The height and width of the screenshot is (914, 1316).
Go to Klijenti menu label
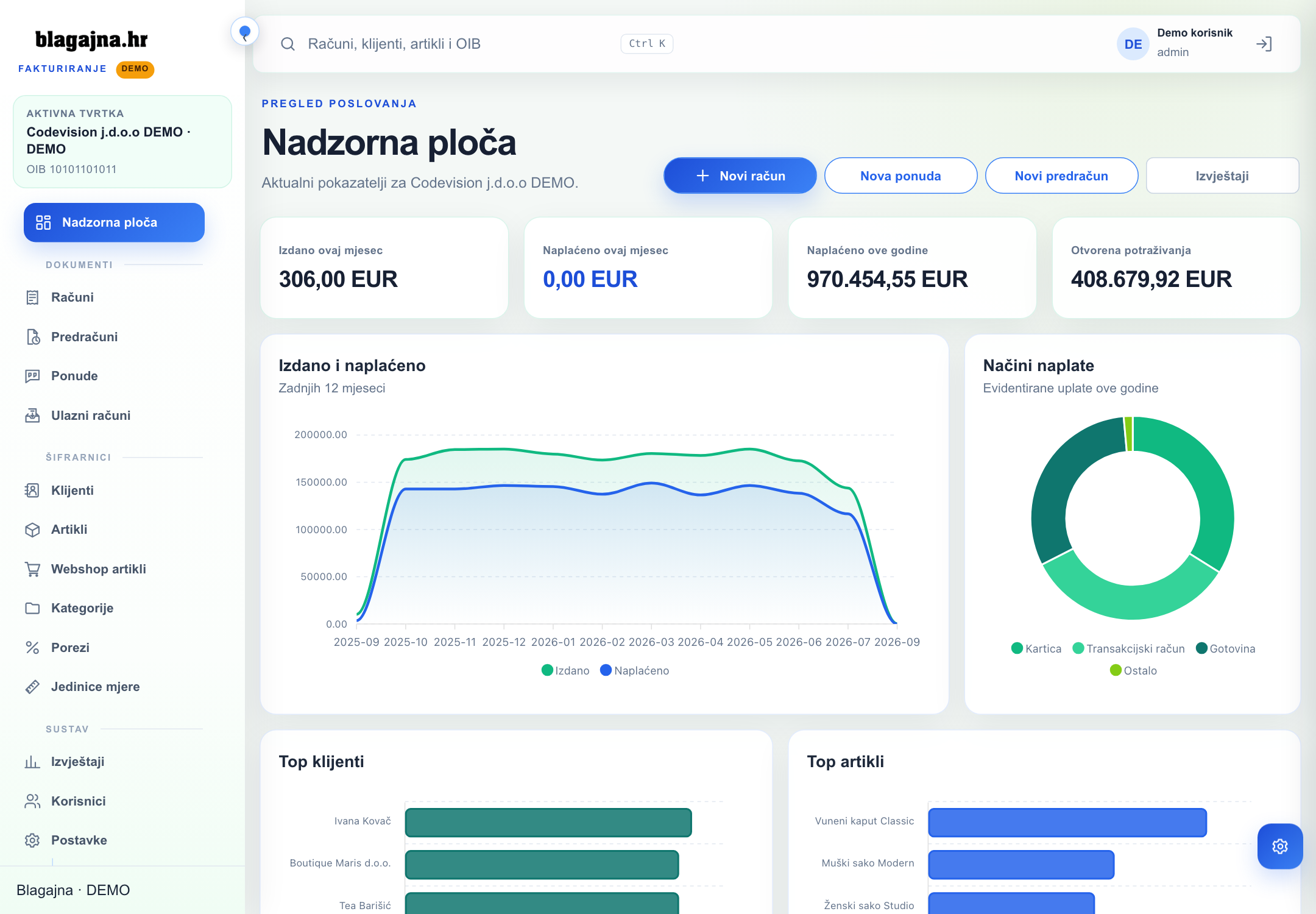pyautogui.click(x=73, y=491)
